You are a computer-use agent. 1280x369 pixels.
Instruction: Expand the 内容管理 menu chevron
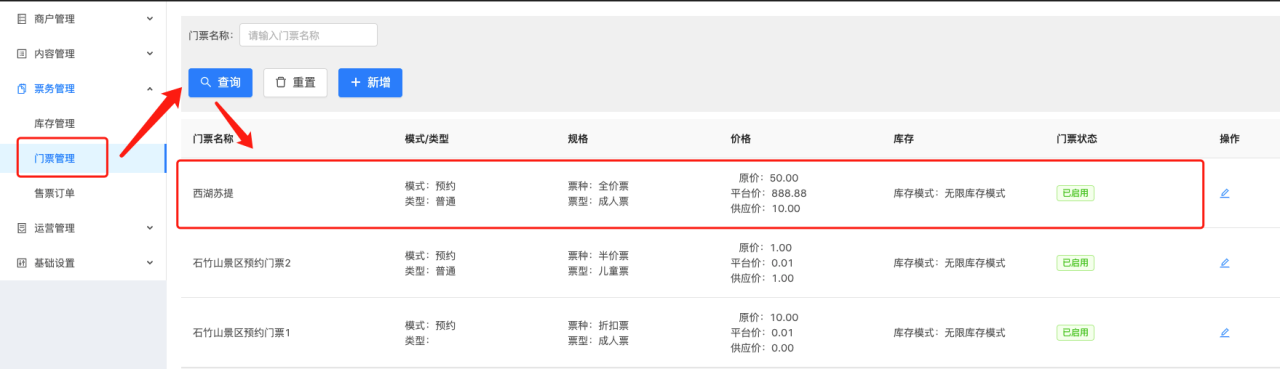click(150, 53)
